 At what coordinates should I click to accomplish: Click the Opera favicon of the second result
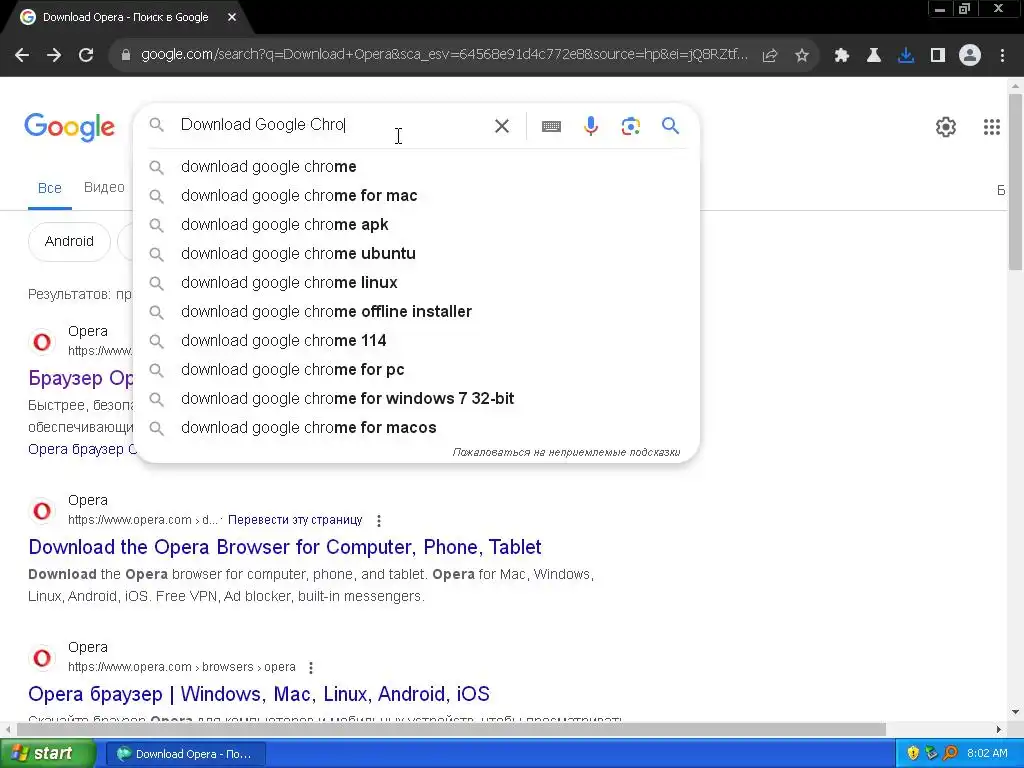coord(42,511)
